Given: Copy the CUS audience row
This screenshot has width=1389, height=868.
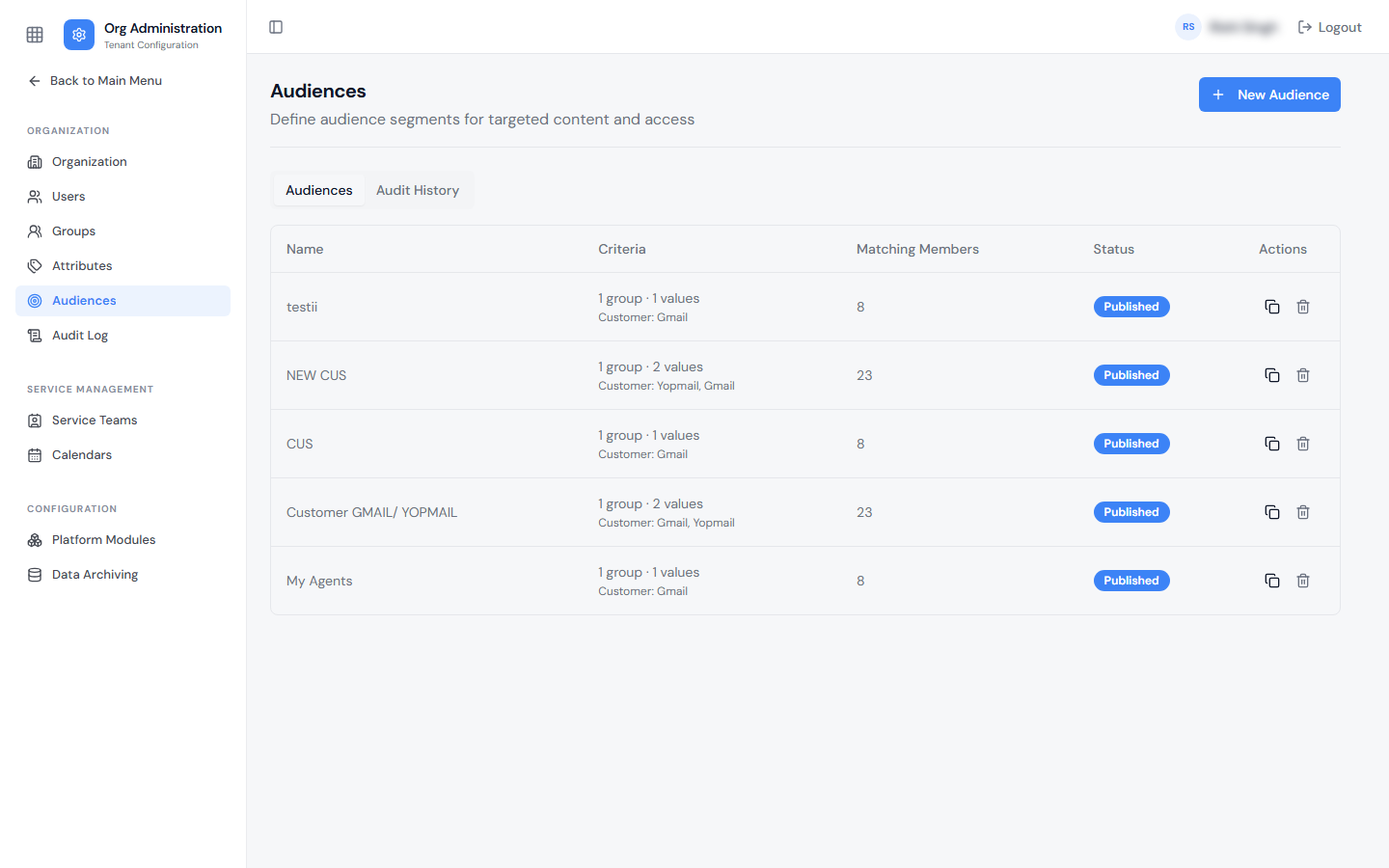Looking at the screenshot, I should pos(1272,444).
